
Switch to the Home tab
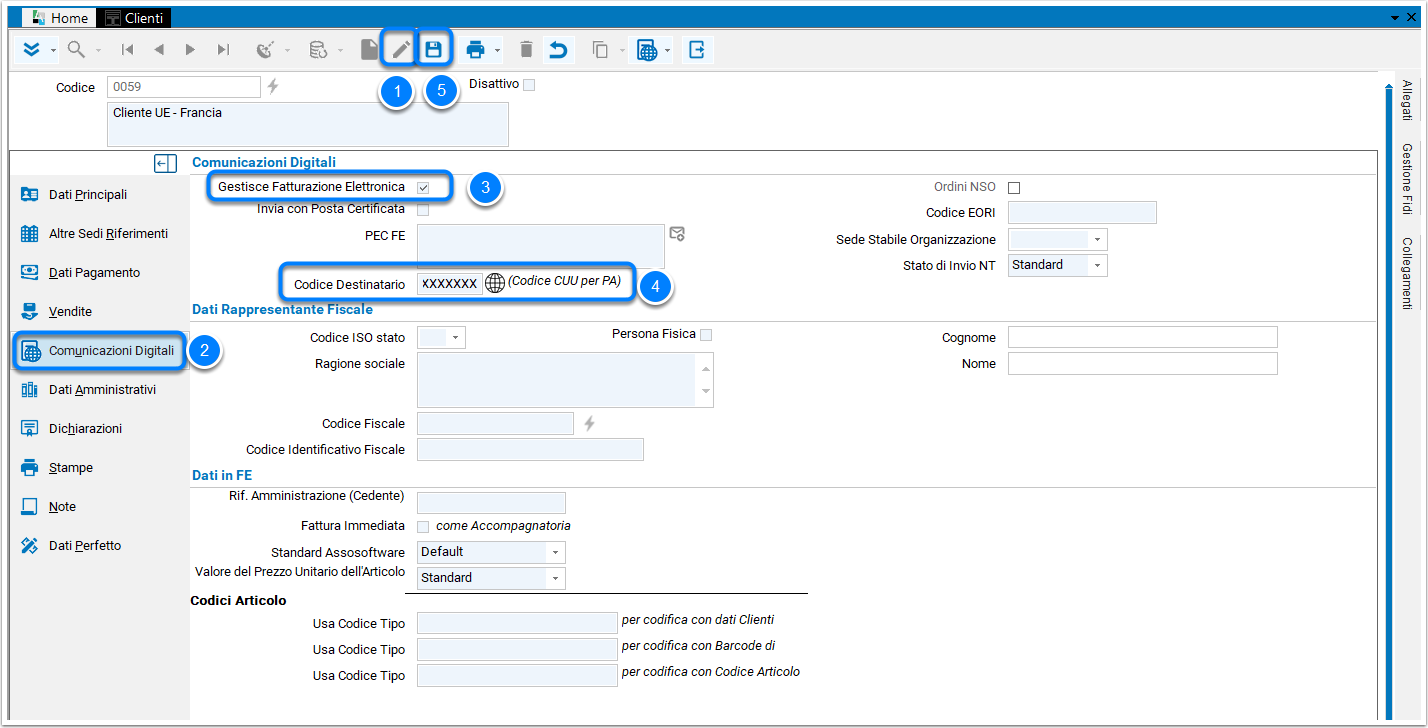60,18
